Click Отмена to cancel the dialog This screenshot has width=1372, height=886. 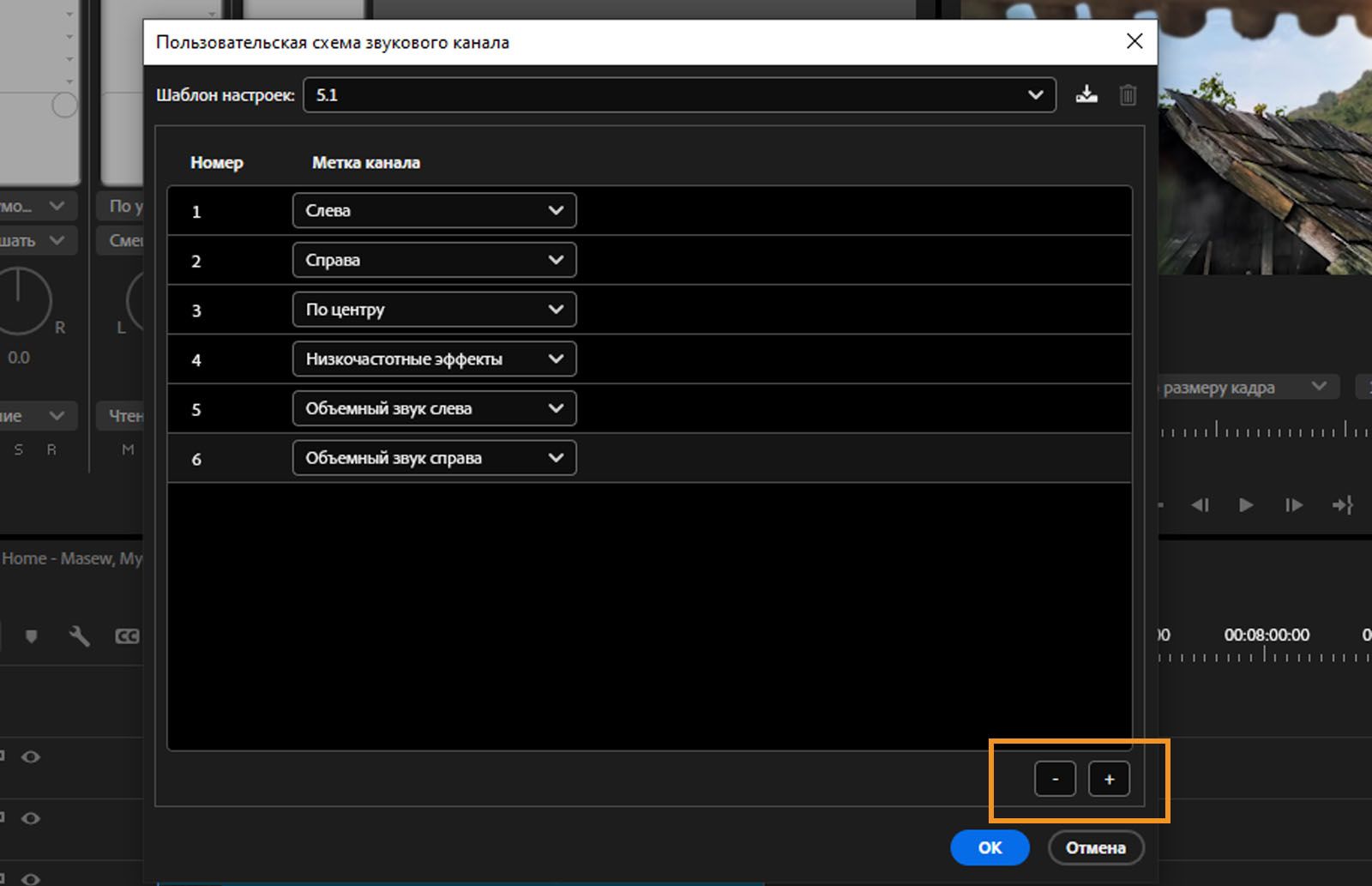click(1095, 847)
